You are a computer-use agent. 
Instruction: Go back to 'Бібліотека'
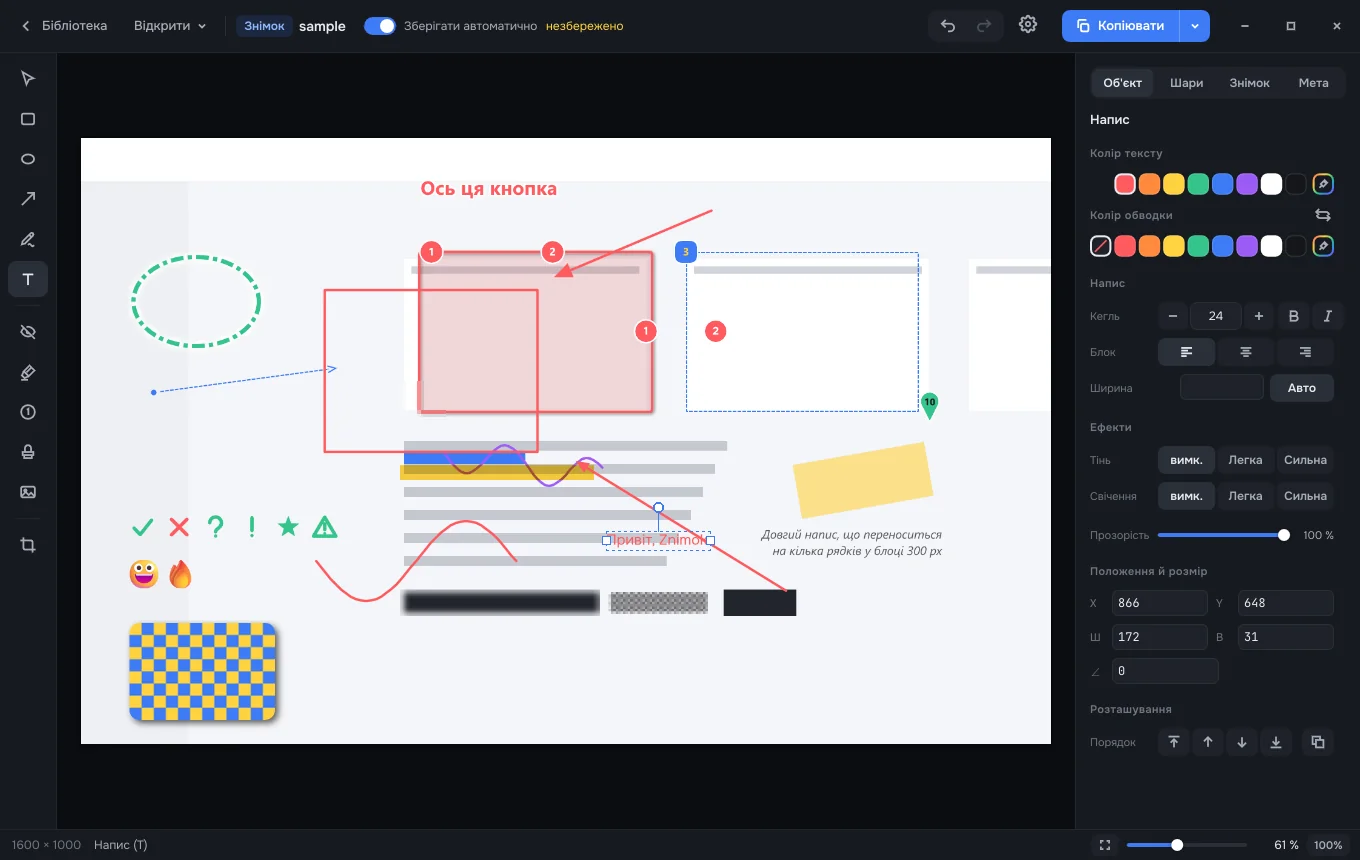point(64,26)
